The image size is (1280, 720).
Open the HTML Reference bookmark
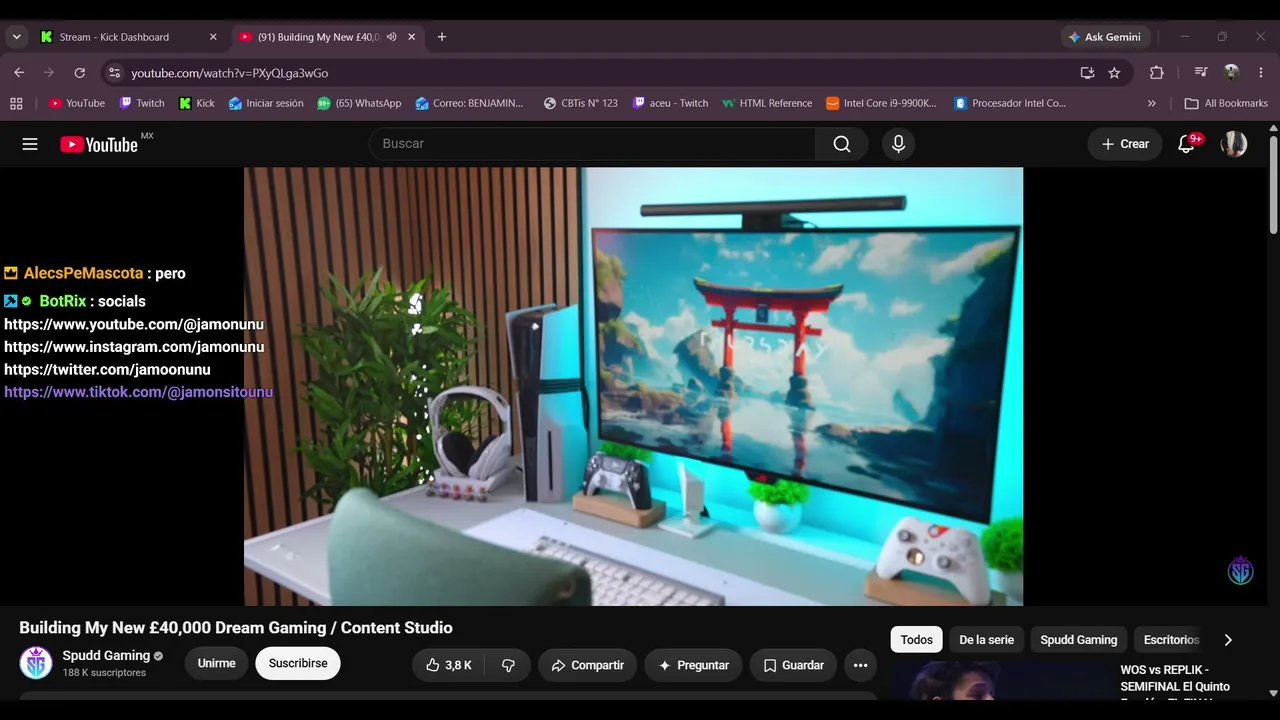point(767,103)
